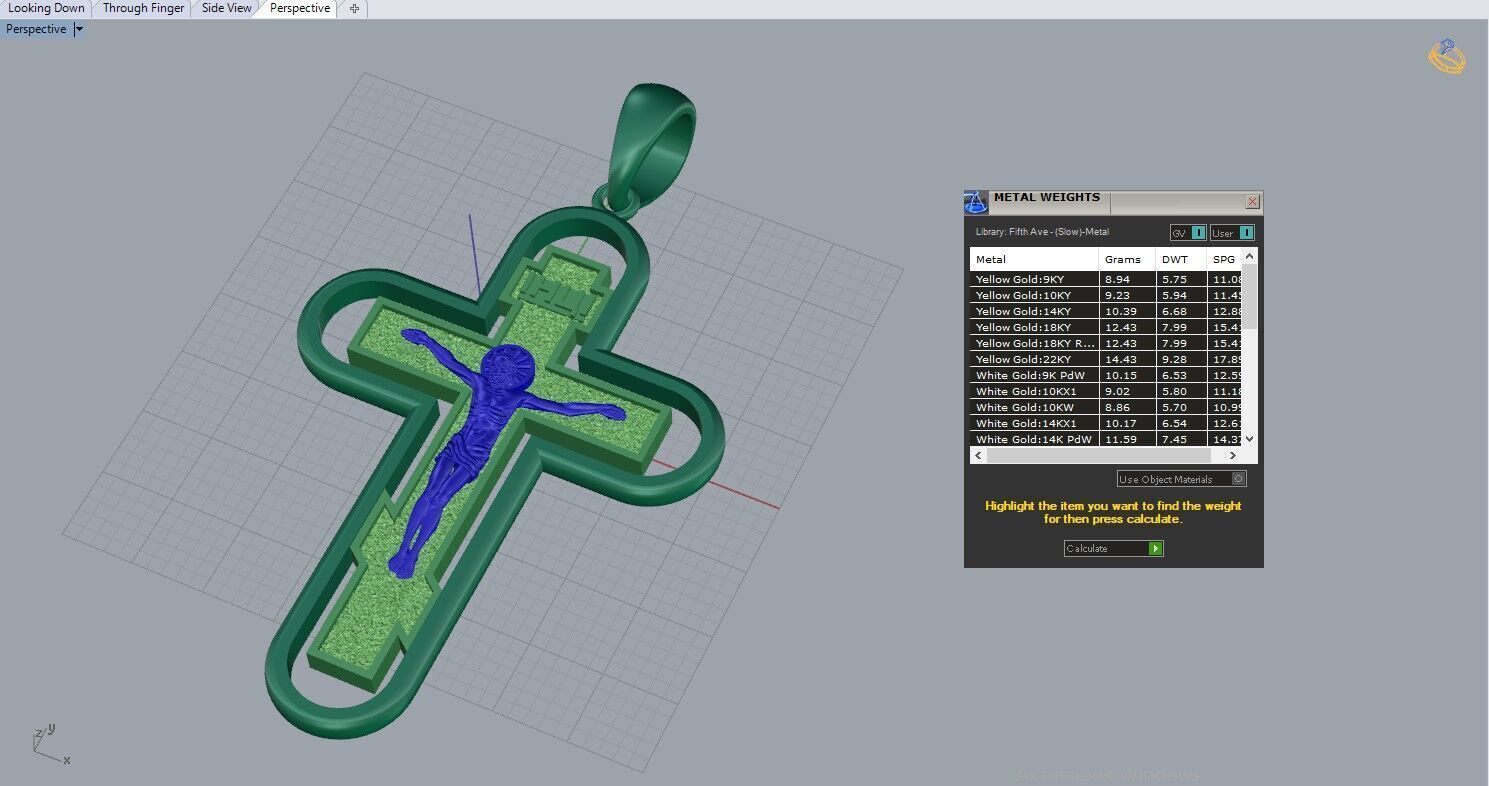Select the Yellow Gold:14KY row
The height and width of the screenshot is (786, 1489).
1105,311
